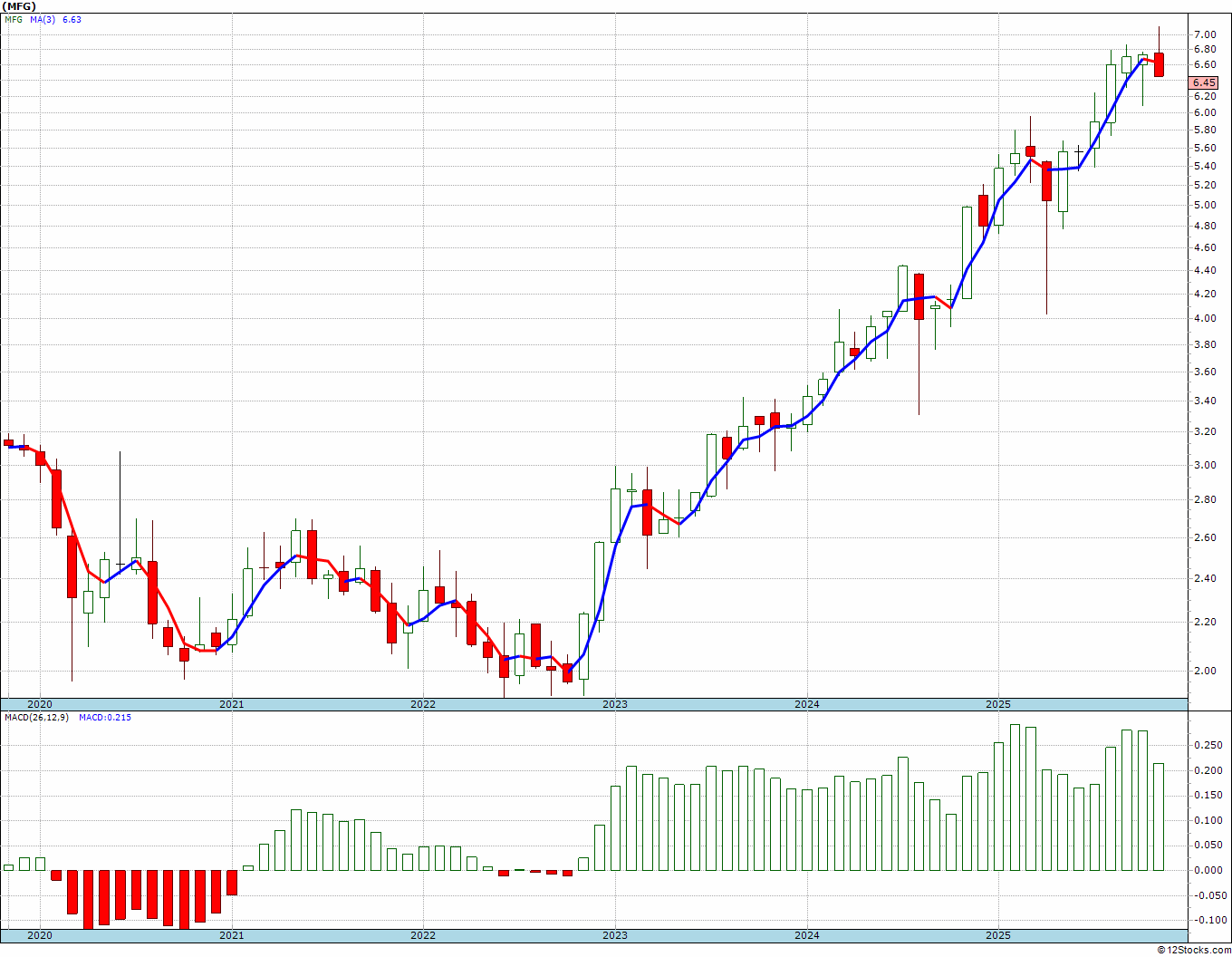Click the 12Stocks.com copyright text
This screenshot has height=957, width=1232.
(1195, 950)
